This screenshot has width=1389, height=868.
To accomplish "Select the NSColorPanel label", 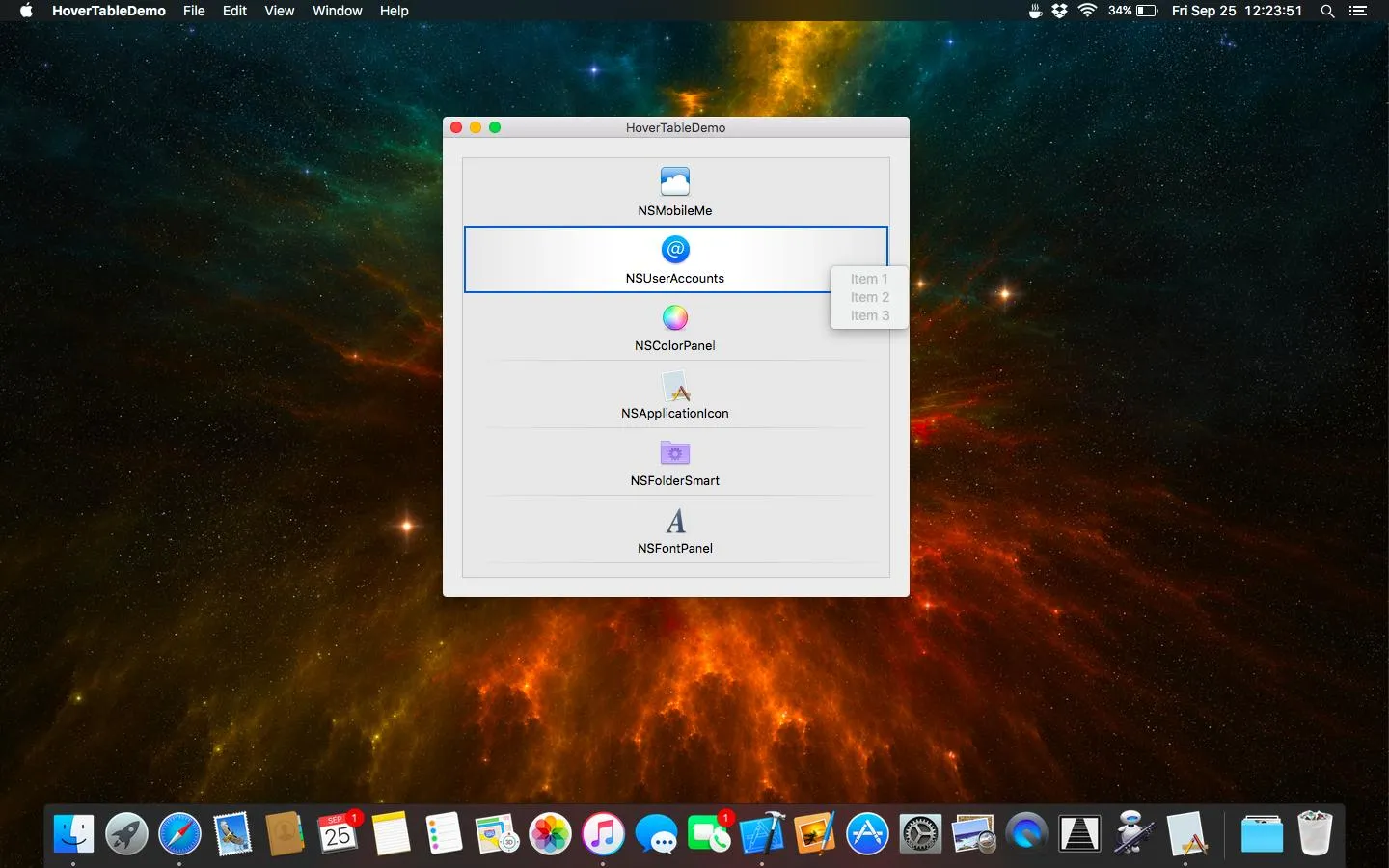I will [675, 345].
